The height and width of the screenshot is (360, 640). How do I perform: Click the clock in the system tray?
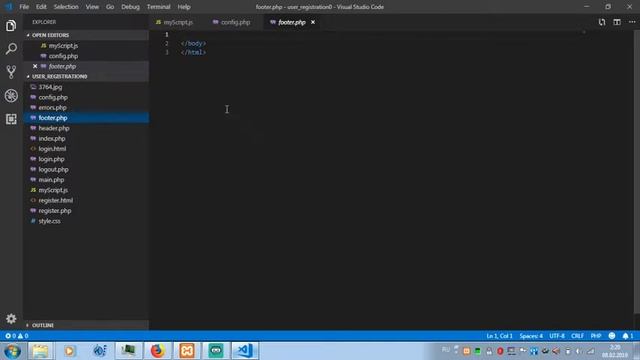pyautogui.click(x=615, y=351)
